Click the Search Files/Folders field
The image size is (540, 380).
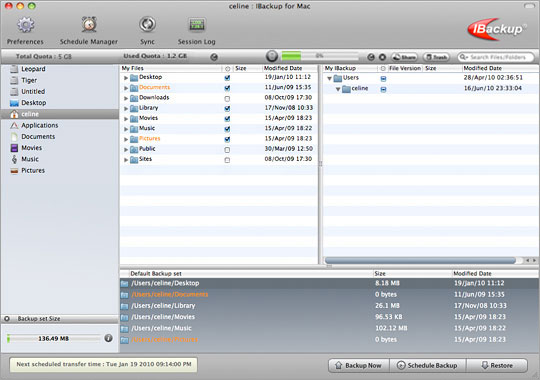496,57
